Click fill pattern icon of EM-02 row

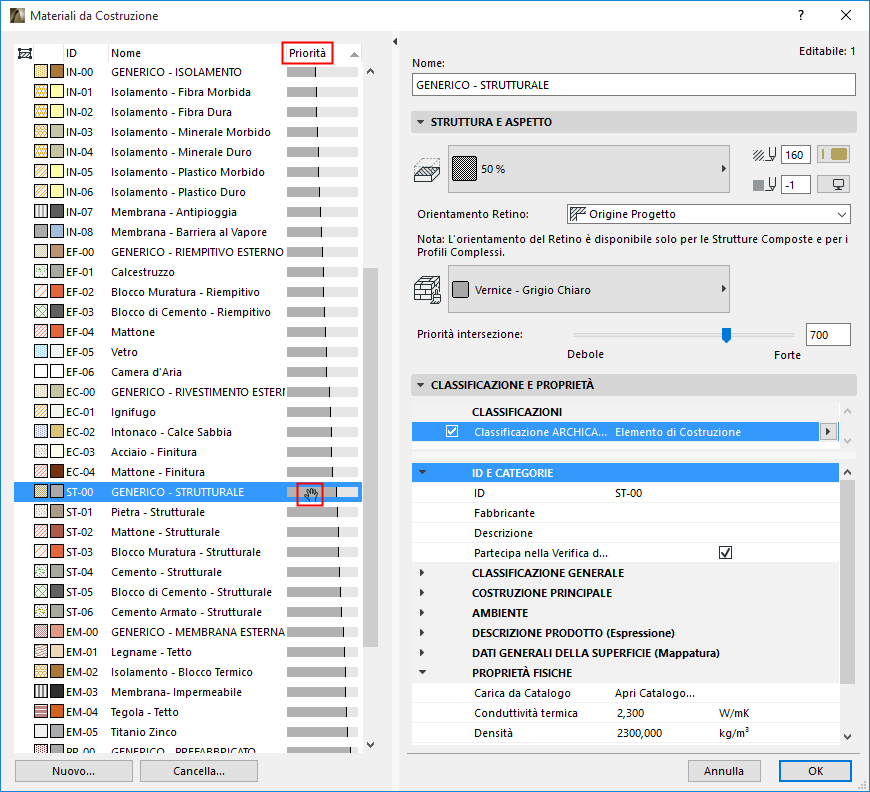pos(41,672)
